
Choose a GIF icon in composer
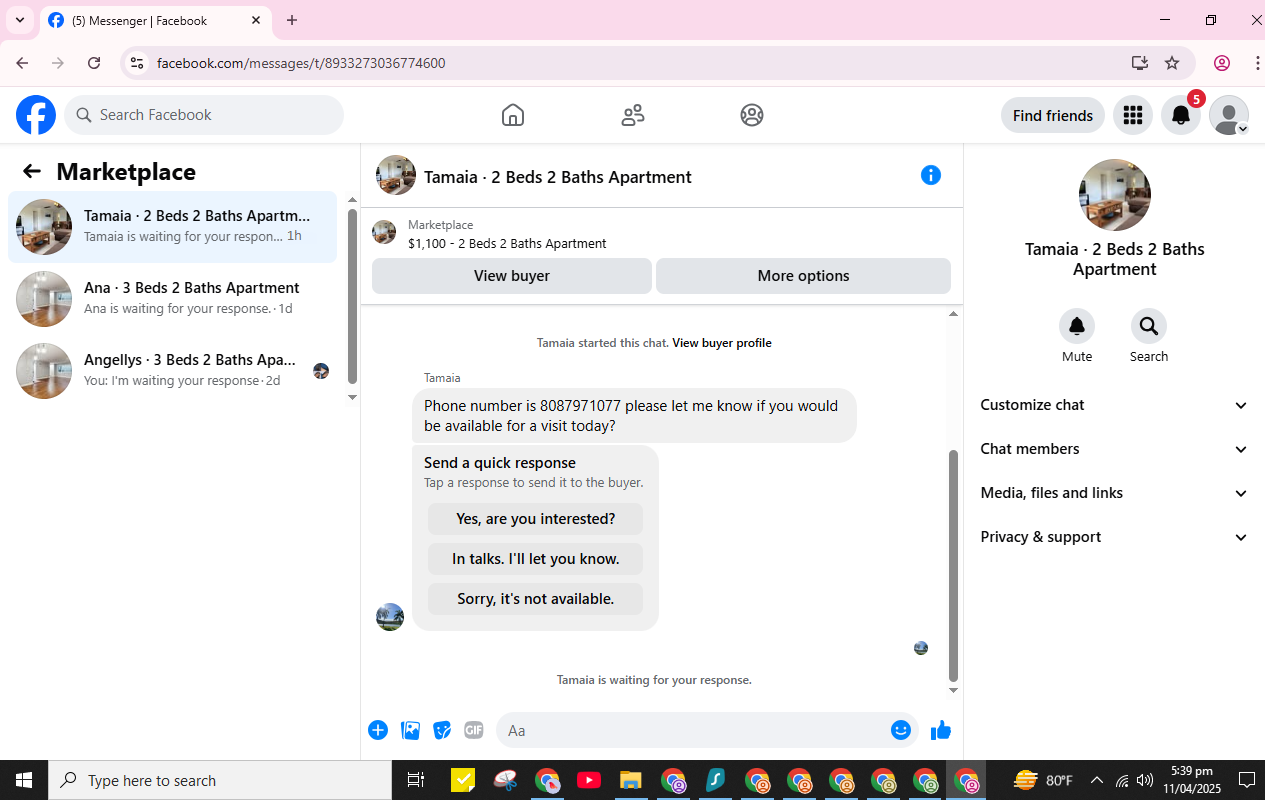pyautogui.click(x=474, y=730)
